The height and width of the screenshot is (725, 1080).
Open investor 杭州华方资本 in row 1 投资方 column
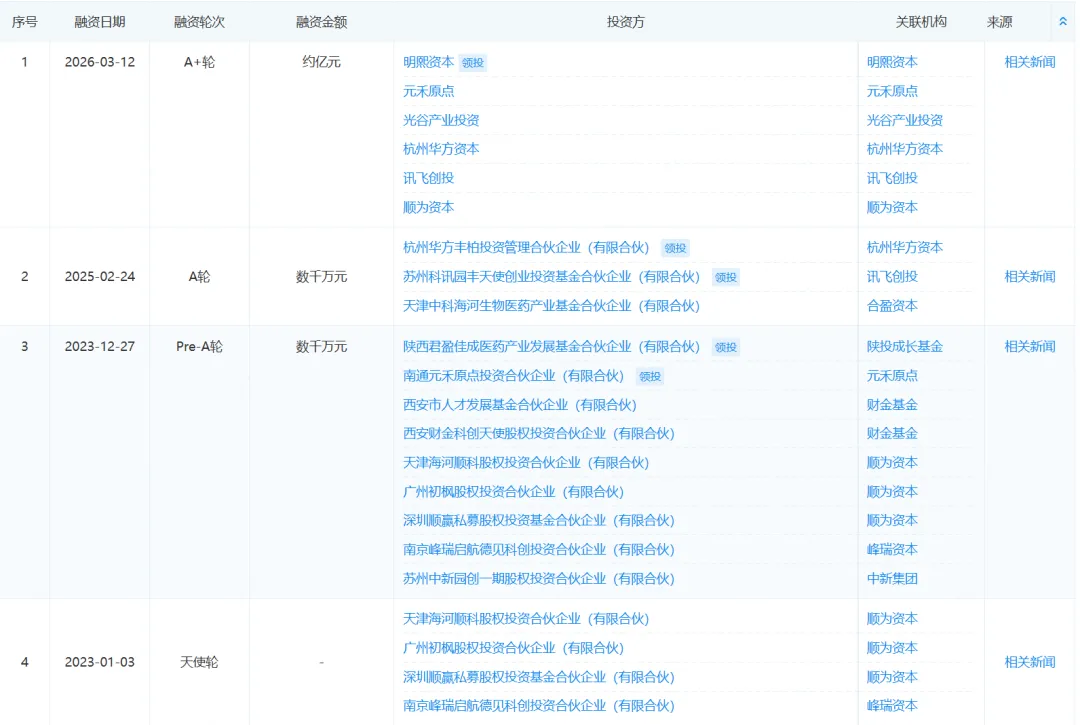tap(441, 149)
